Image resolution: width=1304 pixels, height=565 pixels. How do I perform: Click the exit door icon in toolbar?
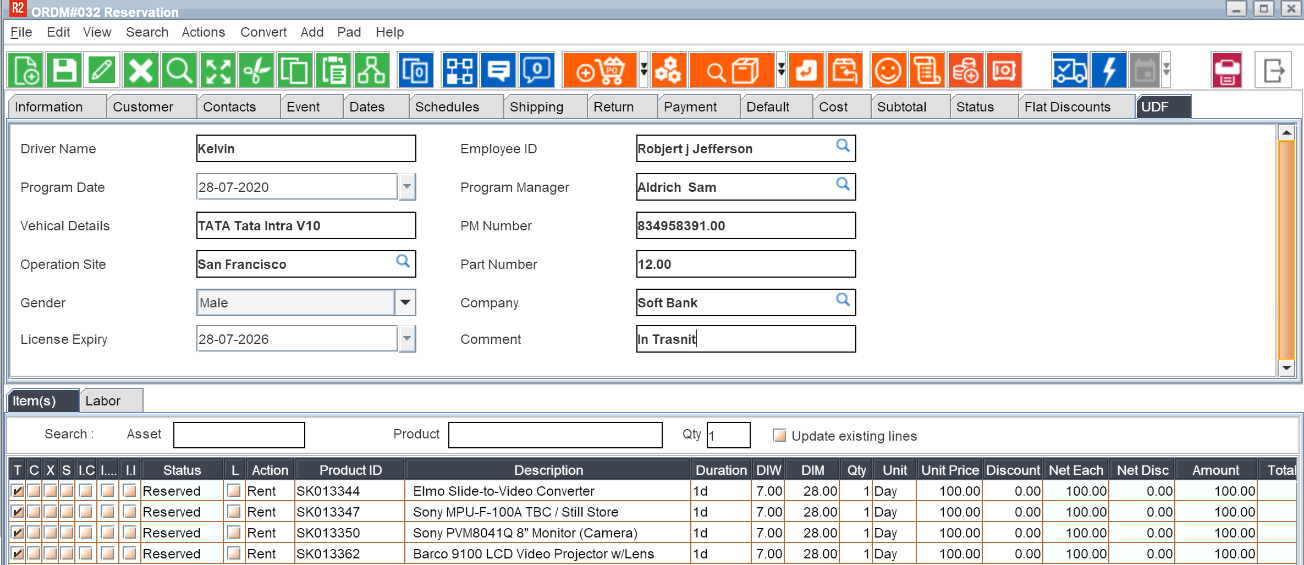[1273, 71]
